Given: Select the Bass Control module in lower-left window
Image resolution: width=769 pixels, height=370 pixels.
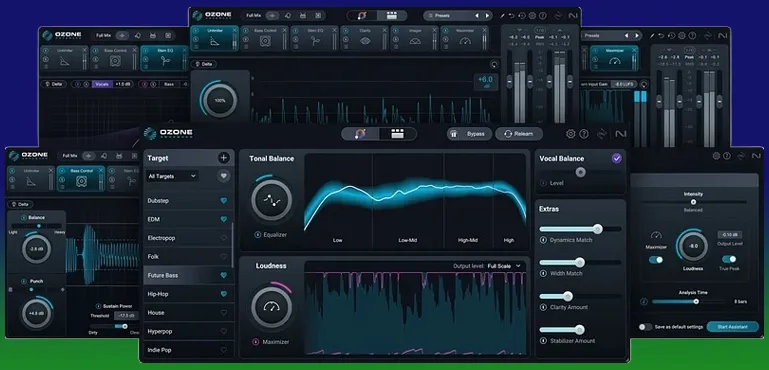Looking at the screenshot, I should coord(81,179).
